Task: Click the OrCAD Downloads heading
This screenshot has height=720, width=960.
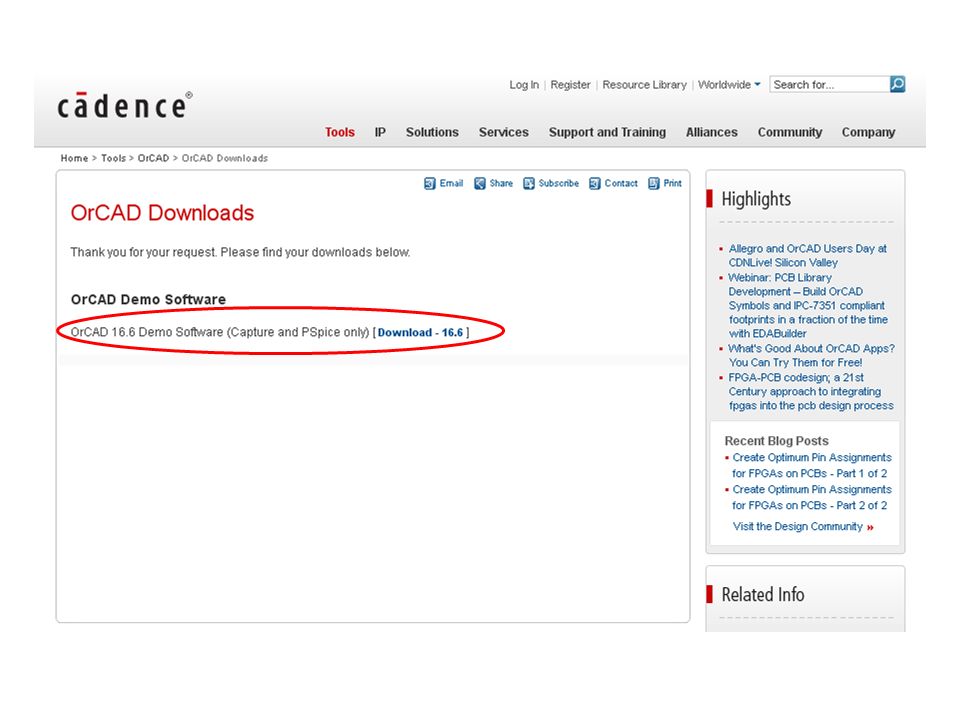Action: click(x=162, y=213)
